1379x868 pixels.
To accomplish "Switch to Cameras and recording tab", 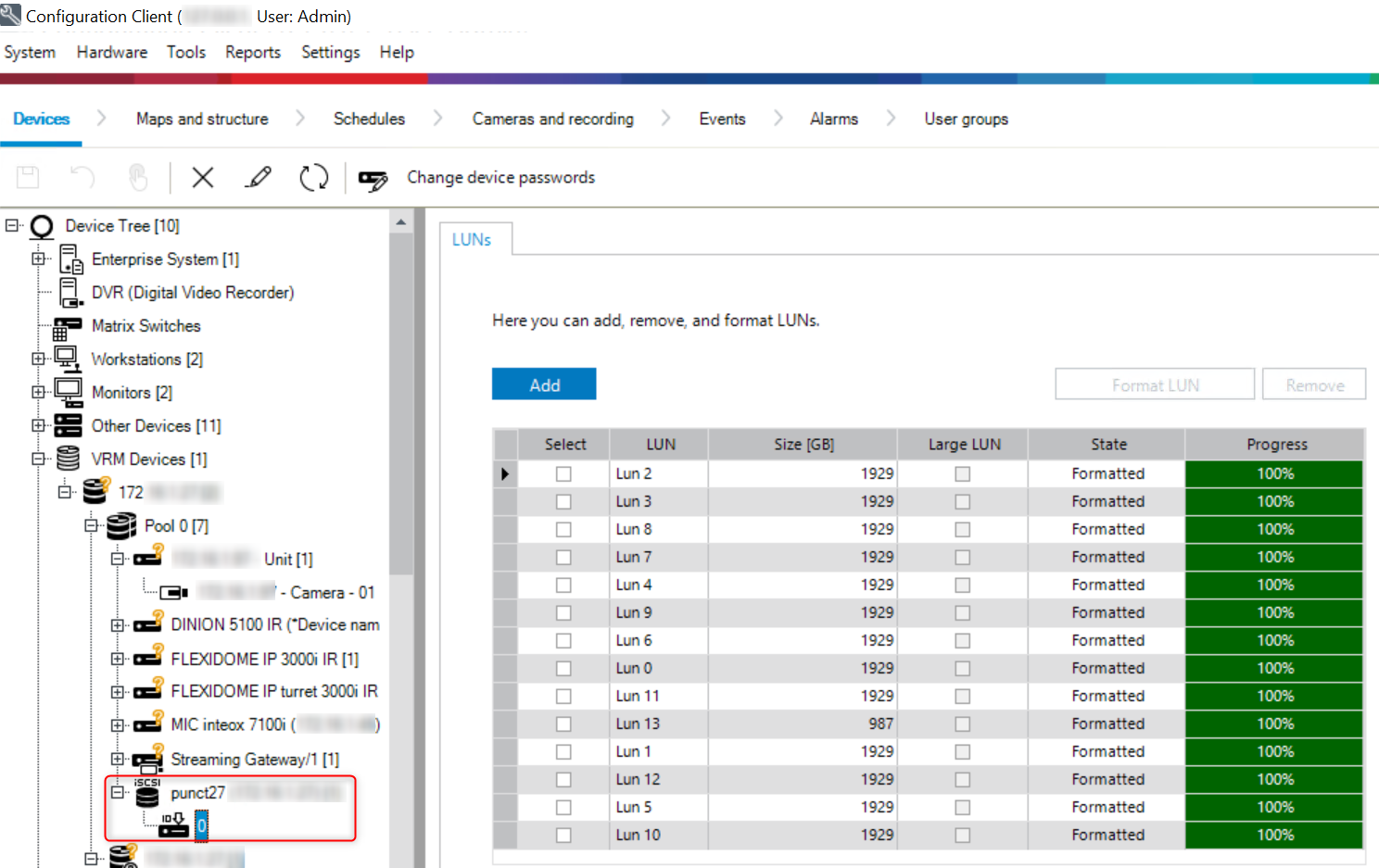I will coord(552,120).
